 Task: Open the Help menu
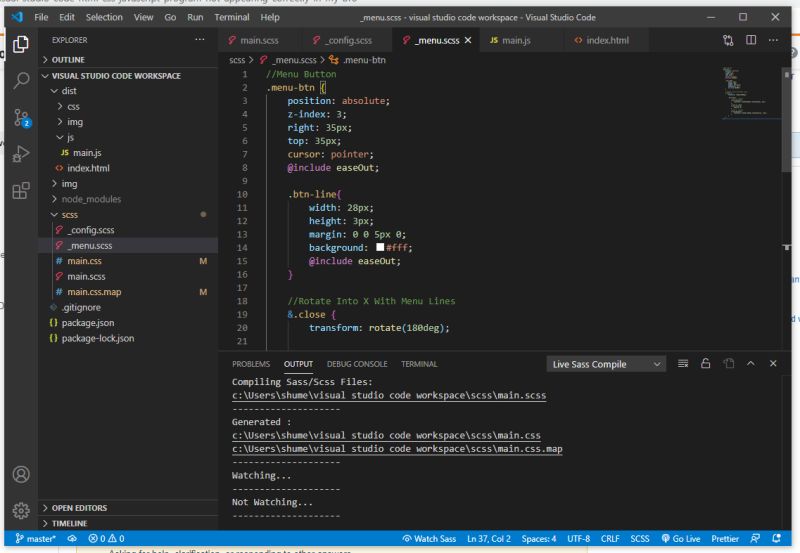click(270, 17)
